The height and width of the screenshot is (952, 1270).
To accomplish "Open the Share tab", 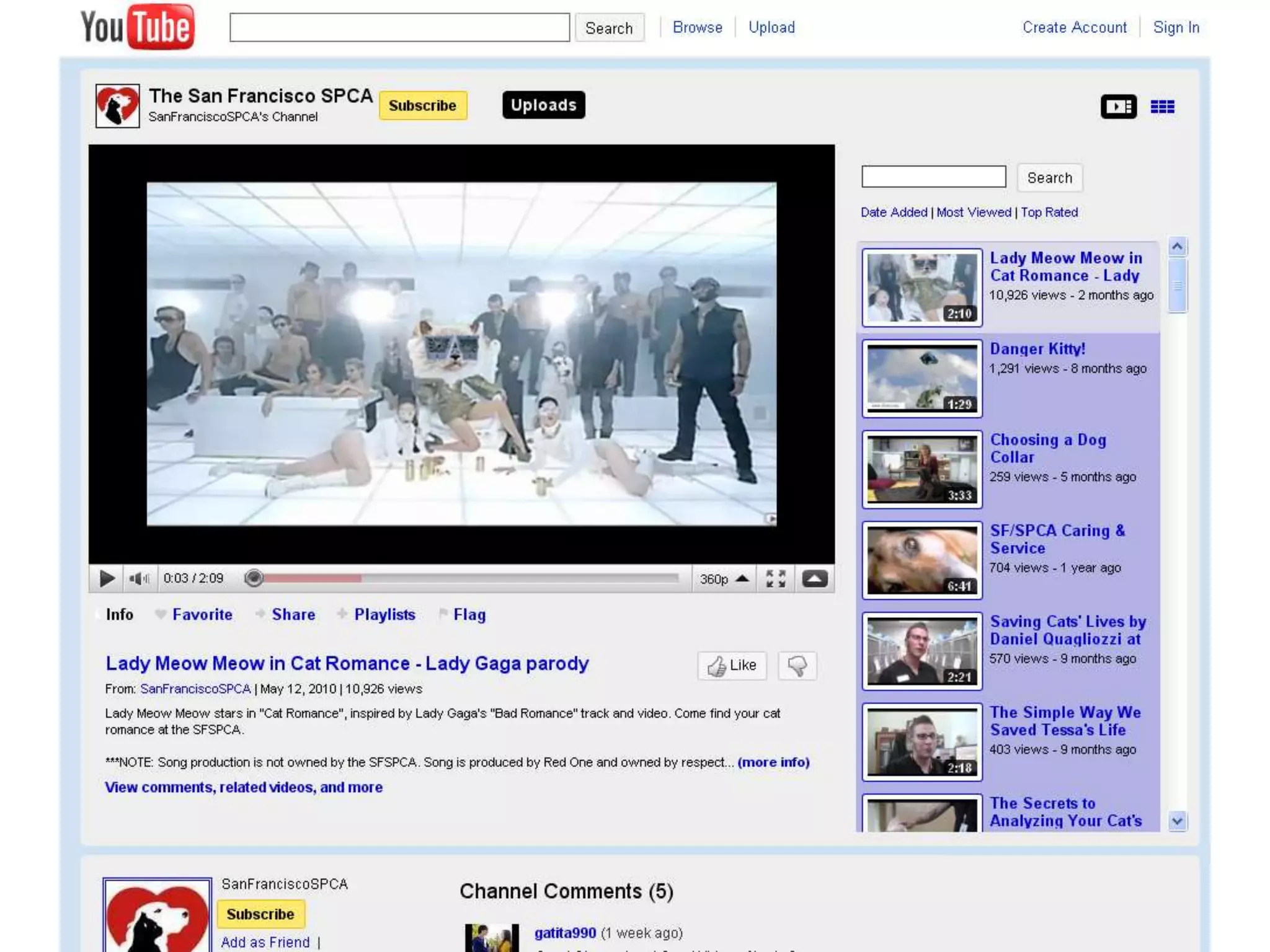I will (293, 614).
